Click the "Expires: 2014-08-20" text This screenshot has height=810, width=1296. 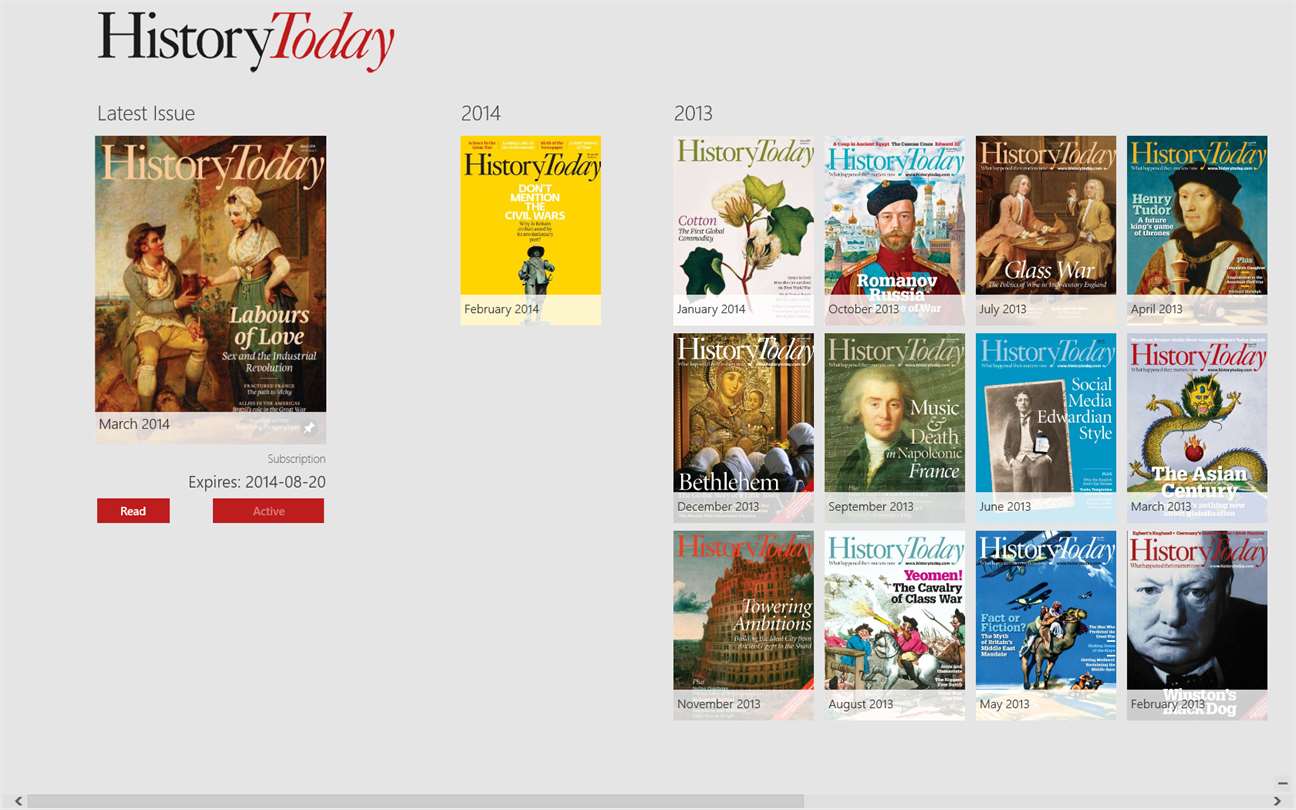point(257,482)
